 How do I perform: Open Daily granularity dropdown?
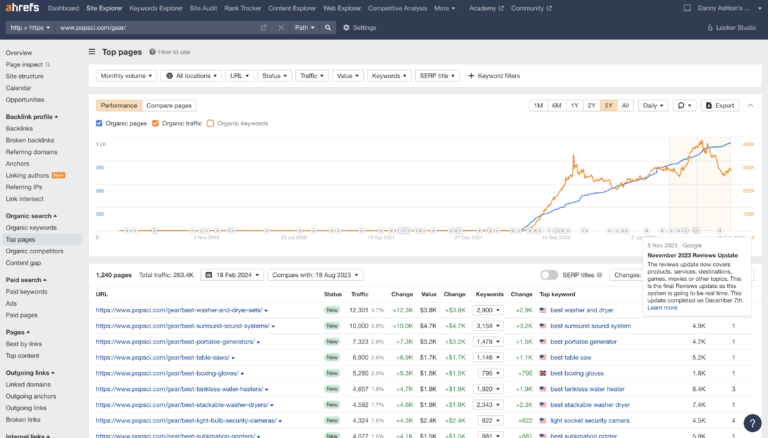click(653, 105)
